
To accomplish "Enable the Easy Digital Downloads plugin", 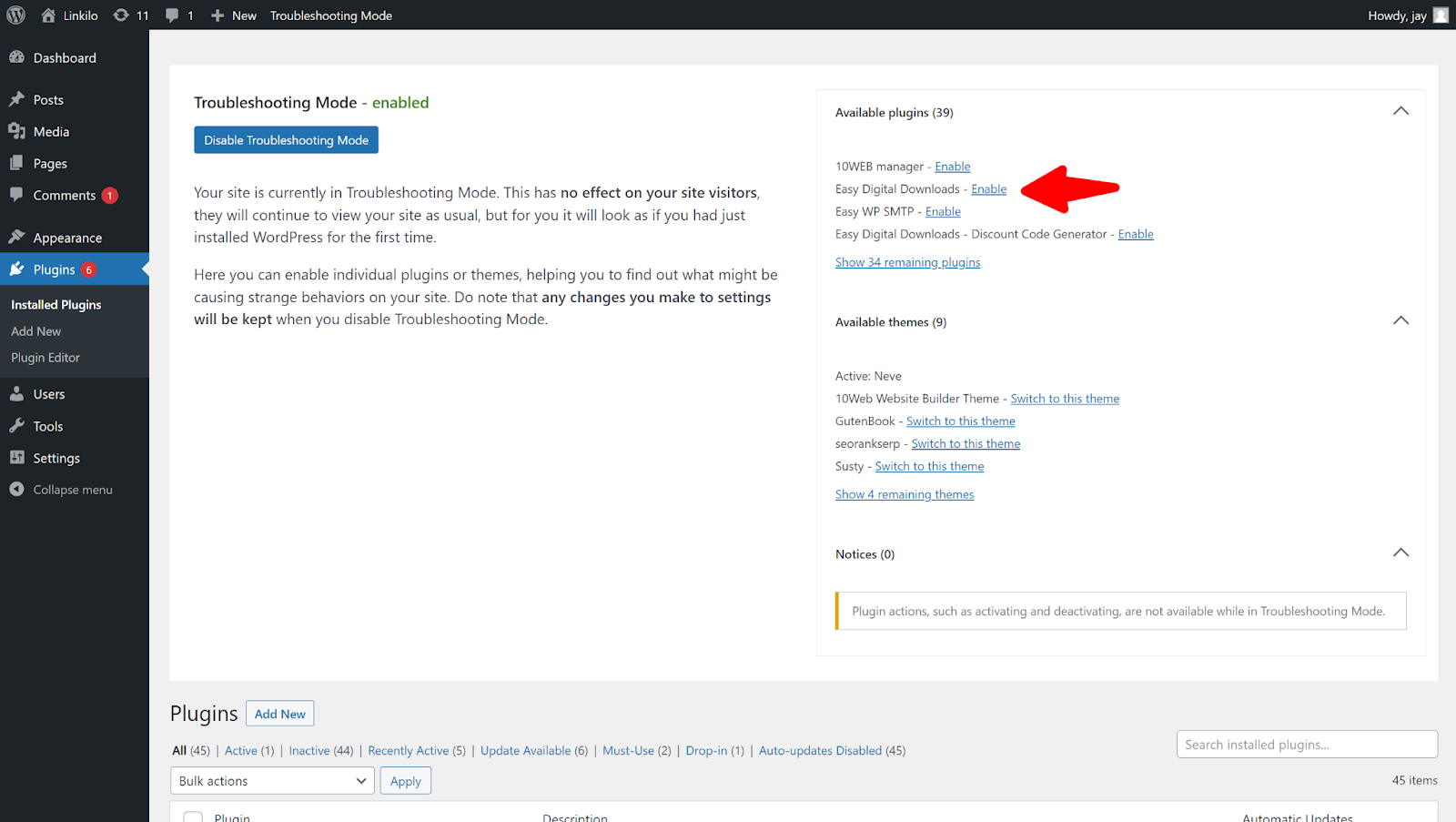I will pyautogui.click(x=989, y=189).
